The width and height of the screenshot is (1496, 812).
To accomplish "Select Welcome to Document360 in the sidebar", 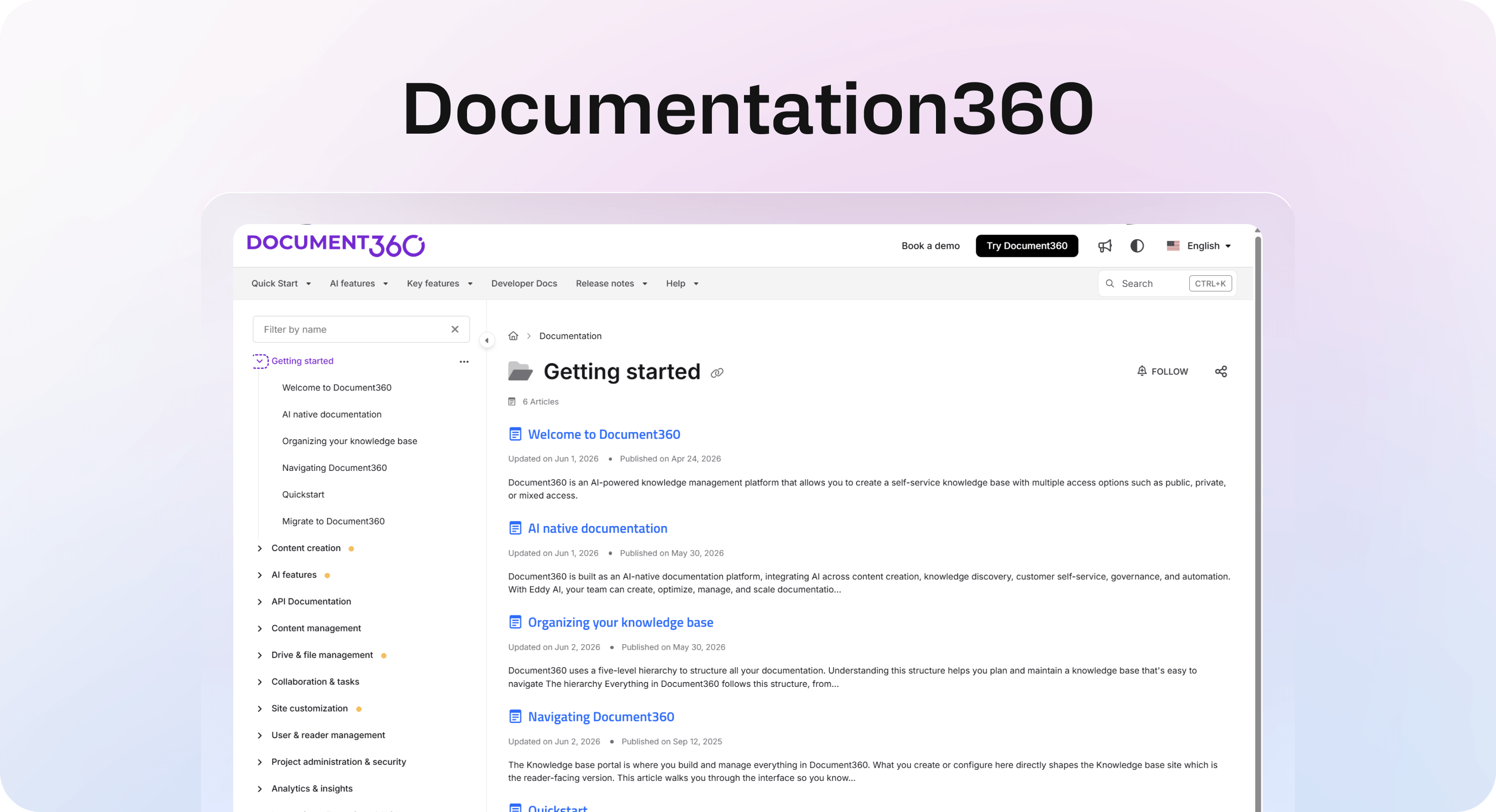I will (336, 387).
